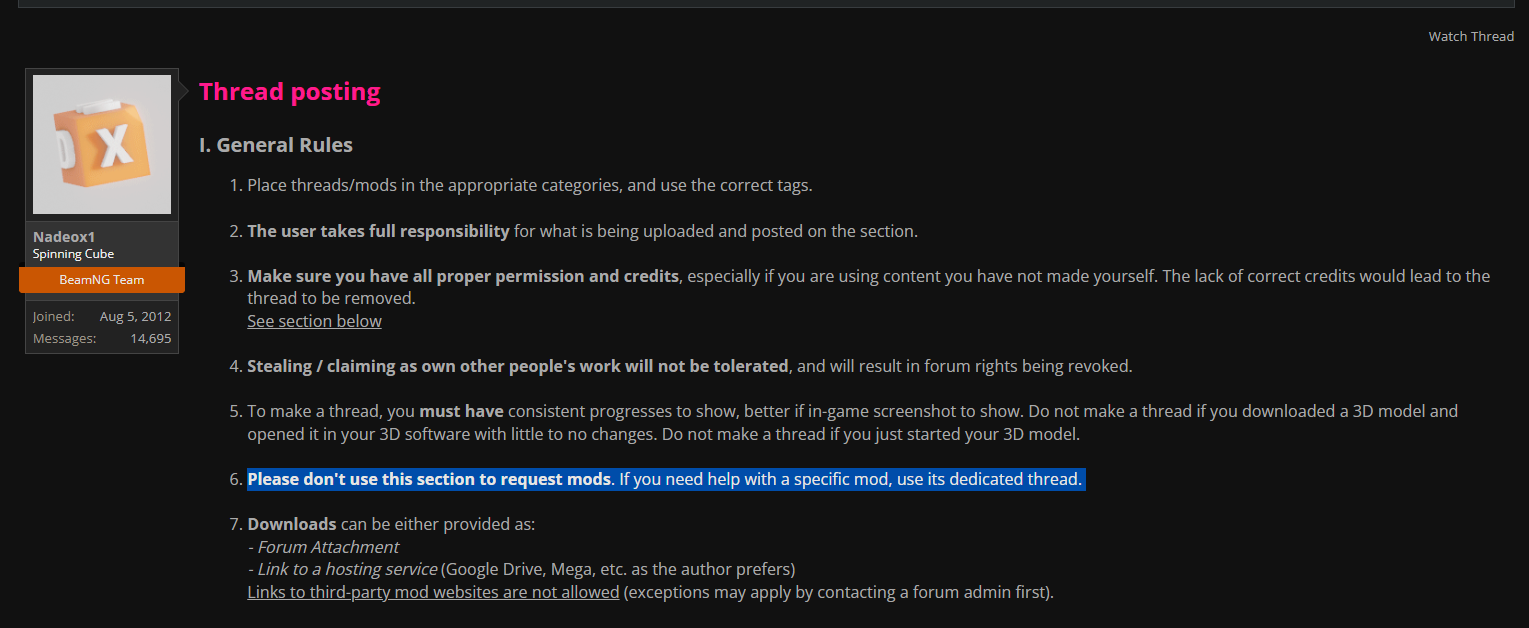Click the 14,695 messages count

tap(150, 338)
